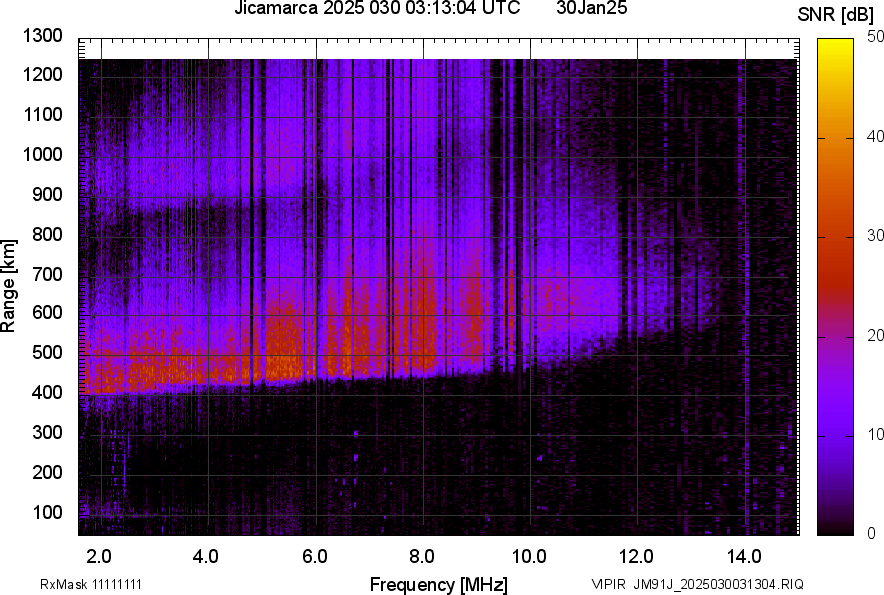The width and height of the screenshot is (884, 595).
Task: Click the colorbar tick value 10
Action: click(875, 434)
